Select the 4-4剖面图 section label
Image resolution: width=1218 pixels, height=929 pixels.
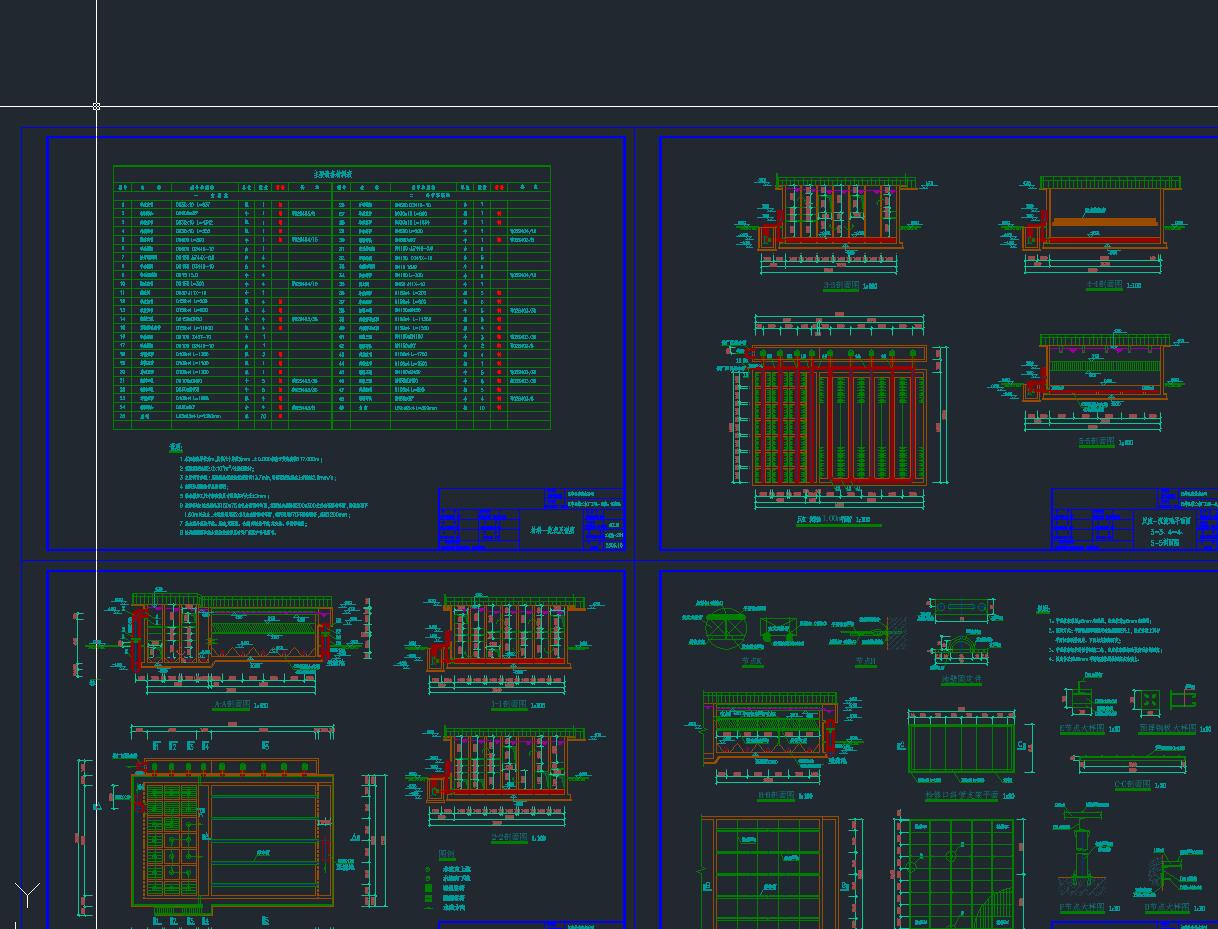click(1106, 285)
